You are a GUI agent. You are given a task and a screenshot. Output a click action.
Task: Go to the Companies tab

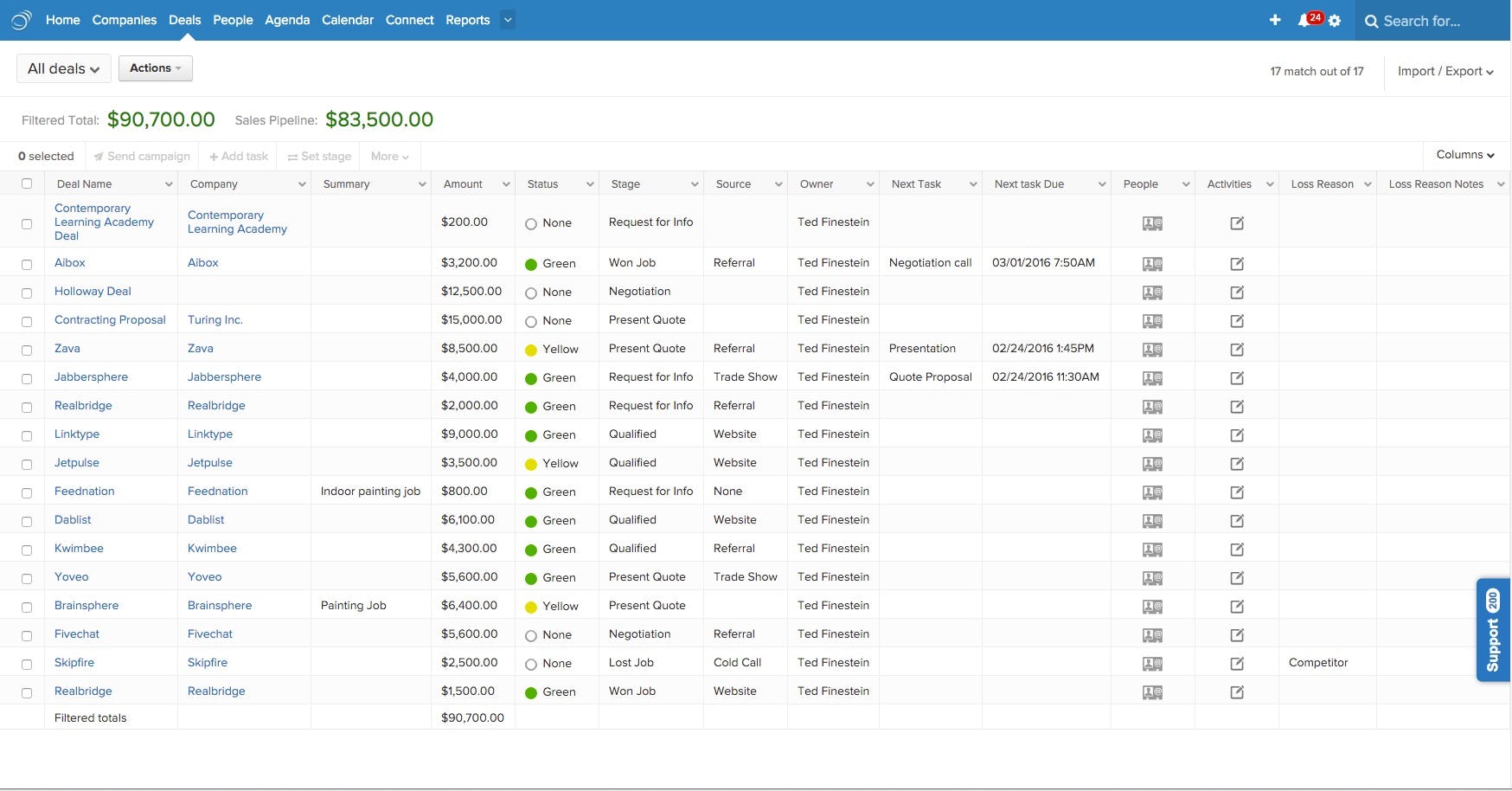[x=125, y=20]
